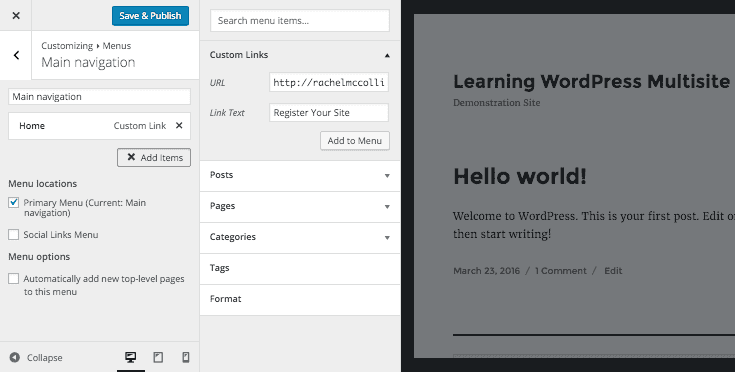Viewport: 735px width, 372px height.
Task: Switch to mobile phone preview icon
Action: click(x=186, y=357)
